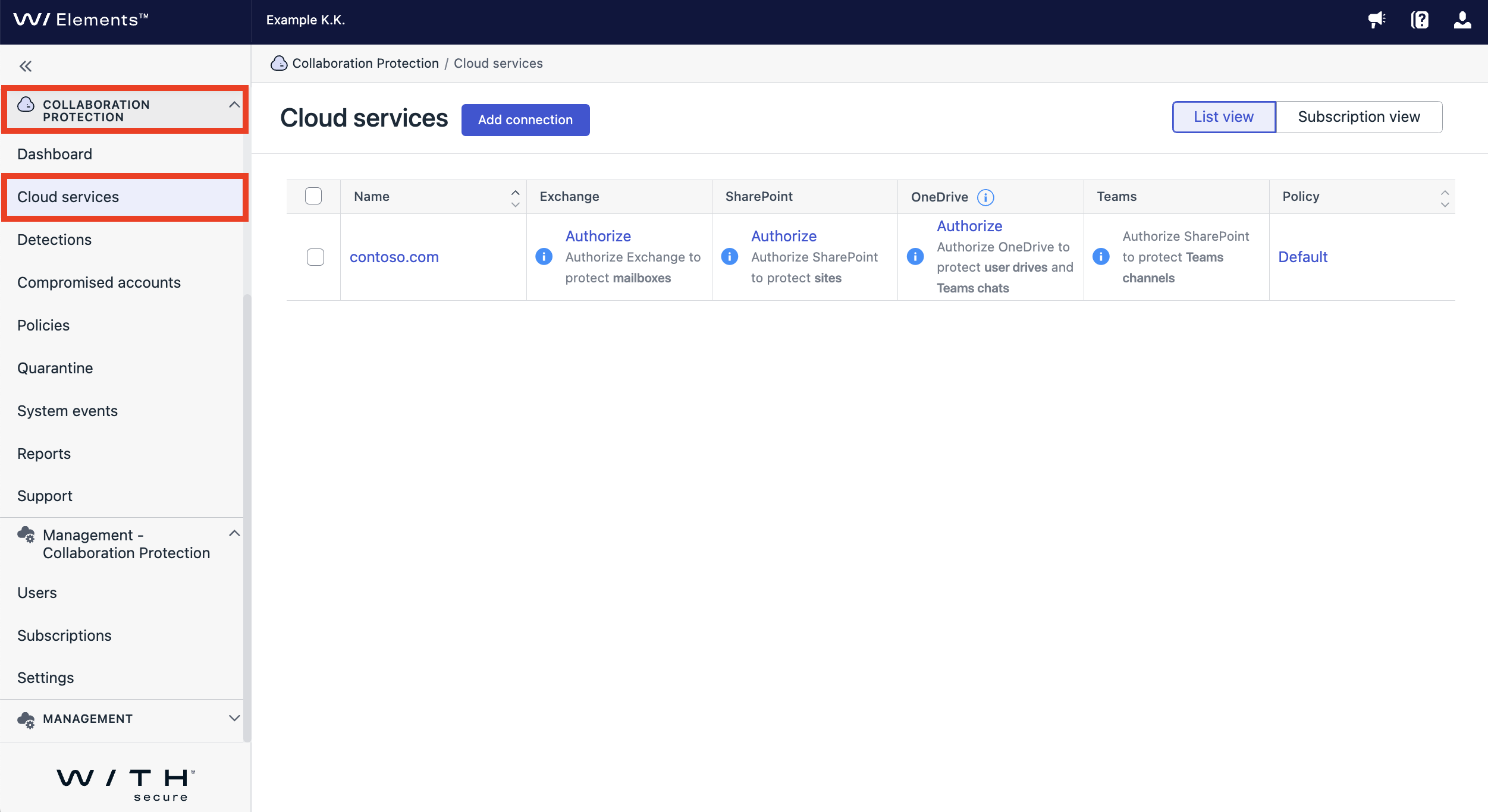
Task: Click the Exchange cell info icon
Action: (544, 256)
